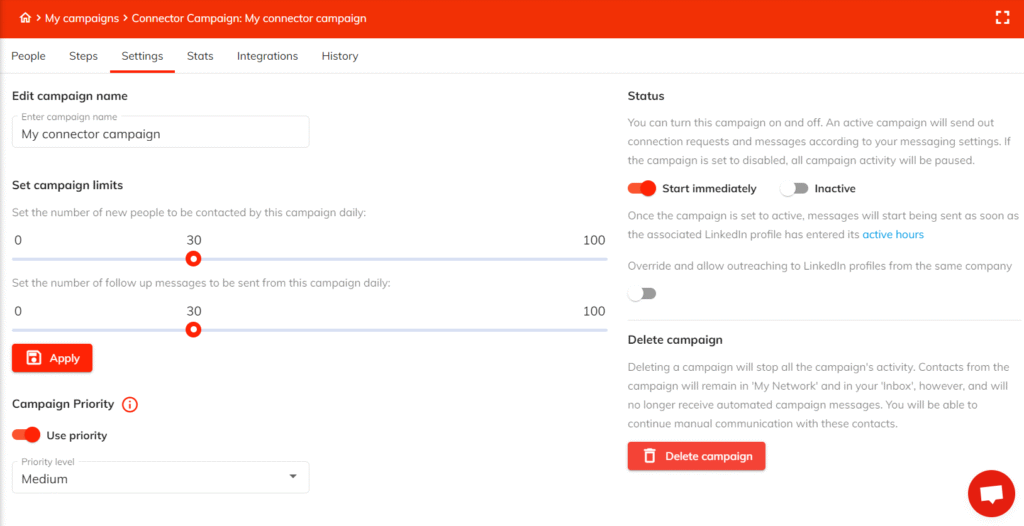Click the fullscreen expand icon
1024x526 pixels.
coord(1002,18)
